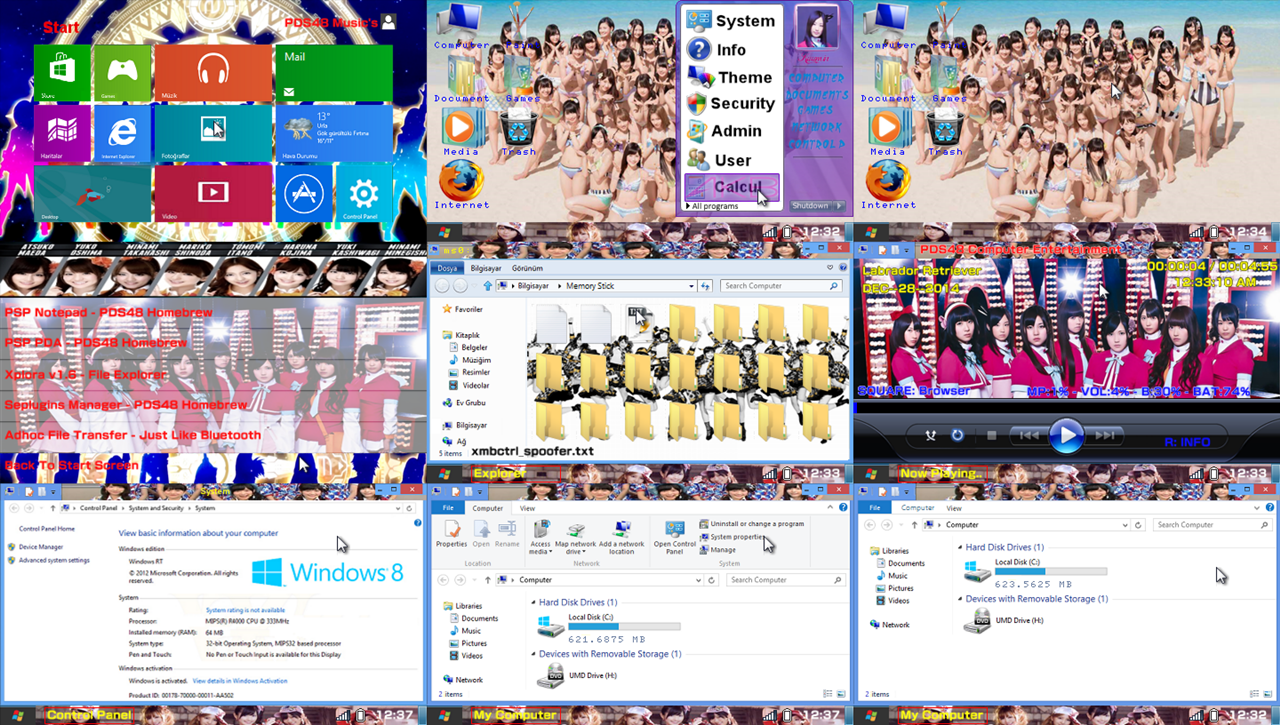Expand the ribbon in the Memory Stick window
Screen dimensions: 1280x725
coord(830,268)
